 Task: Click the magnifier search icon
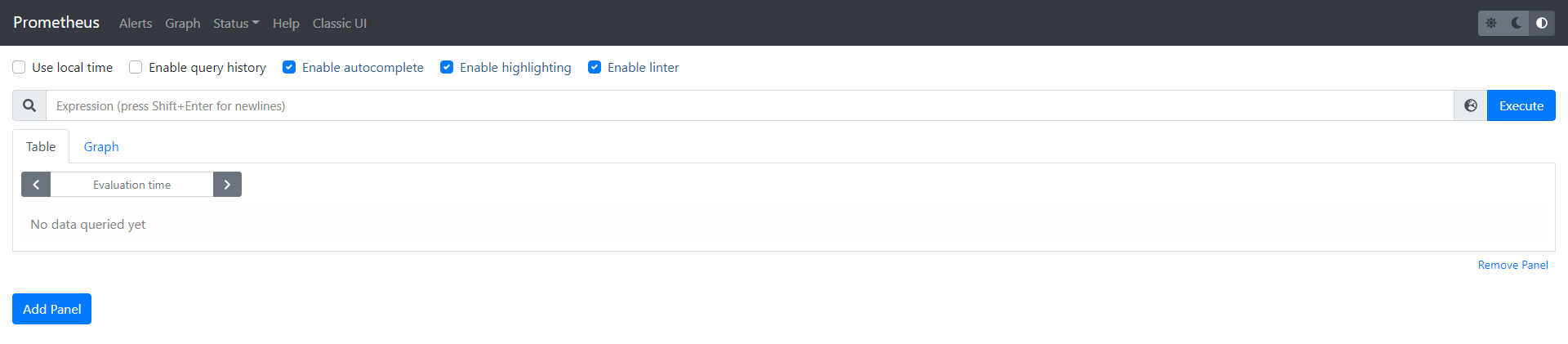click(x=29, y=106)
